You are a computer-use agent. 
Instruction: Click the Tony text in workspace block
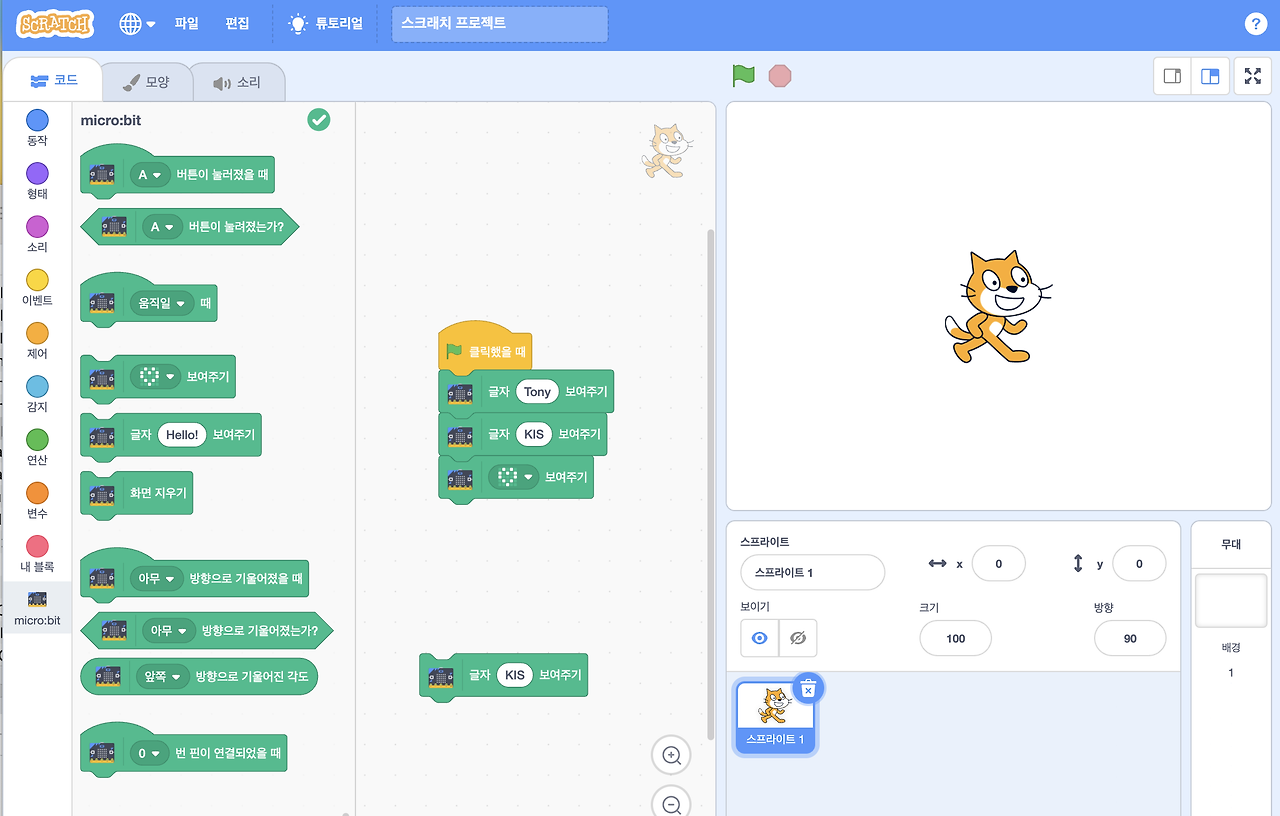[x=538, y=391]
